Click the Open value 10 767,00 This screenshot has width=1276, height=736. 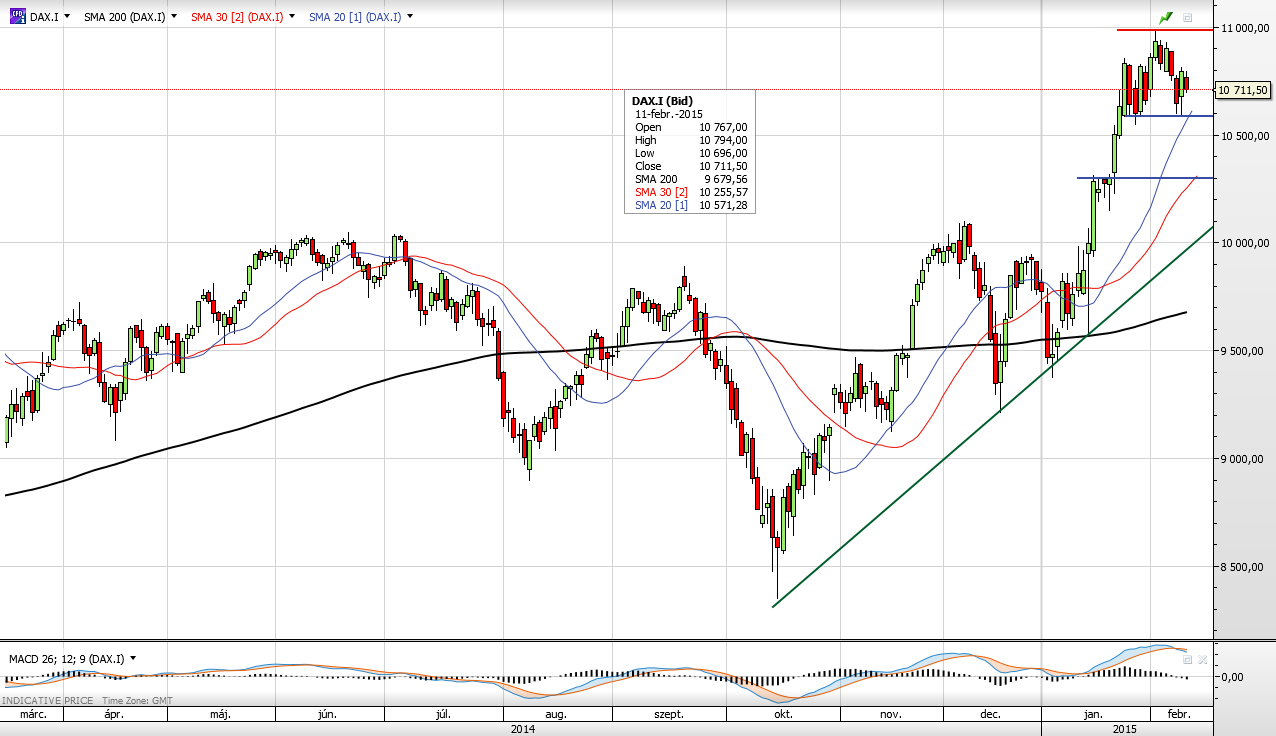tap(723, 127)
